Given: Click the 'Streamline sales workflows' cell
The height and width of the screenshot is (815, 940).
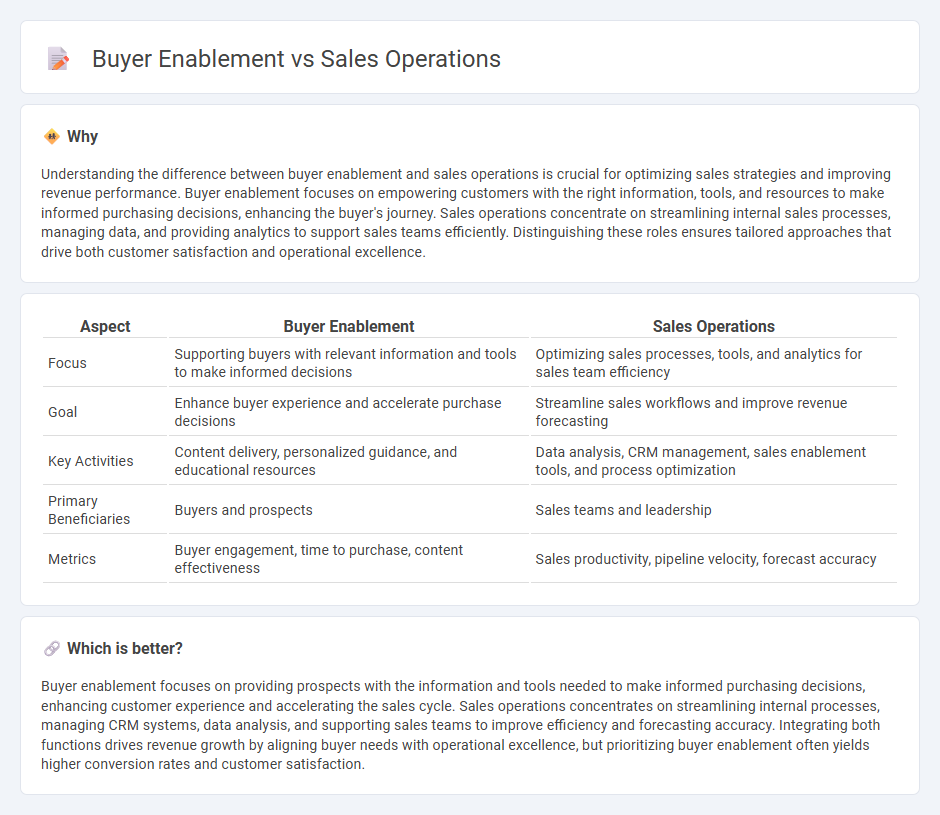Looking at the screenshot, I should click(x=713, y=412).
